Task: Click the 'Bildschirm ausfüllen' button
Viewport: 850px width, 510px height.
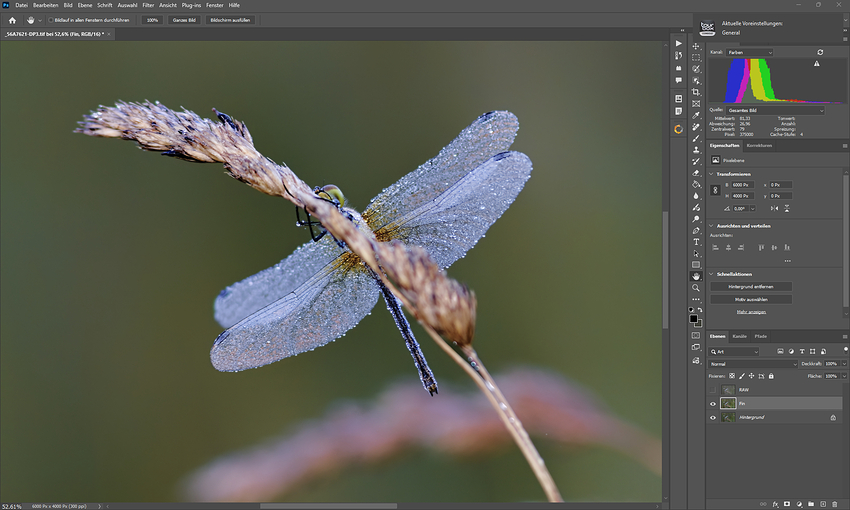Action: pos(230,20)
